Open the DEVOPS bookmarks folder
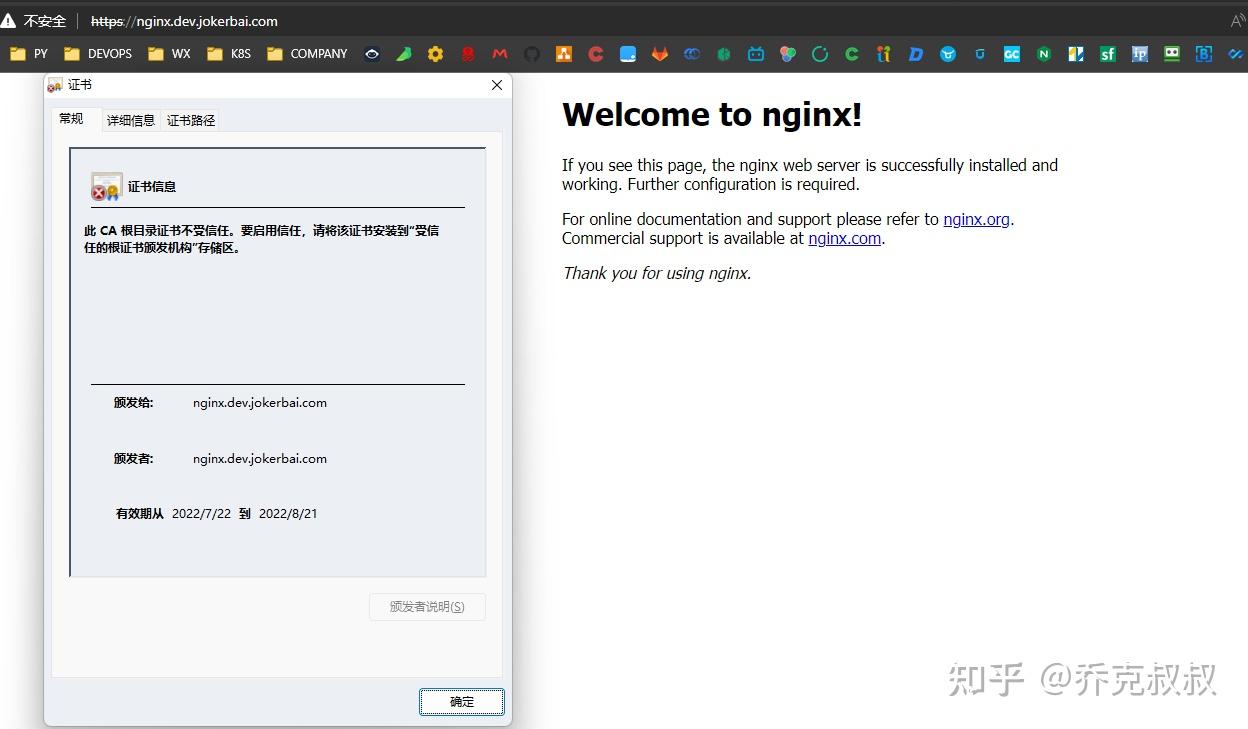 tap(98, 54)
